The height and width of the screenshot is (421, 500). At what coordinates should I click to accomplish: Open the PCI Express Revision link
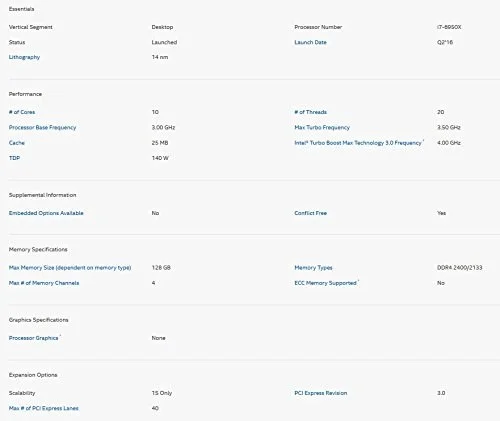pyautogui.click(x=321, y=393)
